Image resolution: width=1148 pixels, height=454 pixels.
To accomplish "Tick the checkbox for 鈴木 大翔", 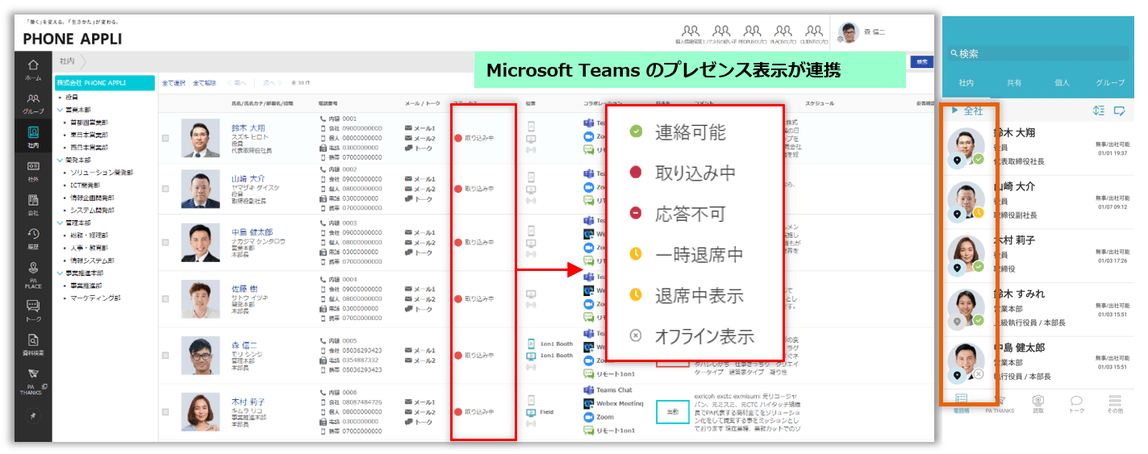I will [x=165, y=138].
